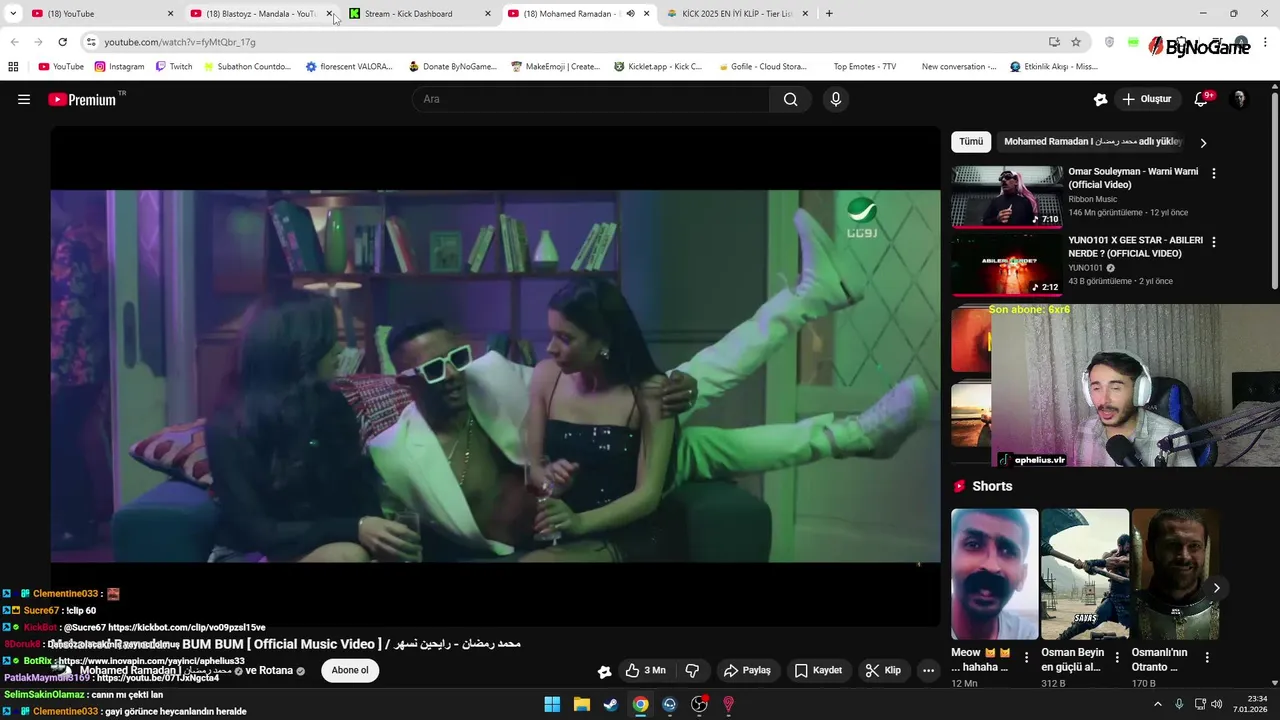Screen dimensions: 1280x720
Task: Open the account avatar menu
Action: pyautogui.click(x=1239, y=99)
